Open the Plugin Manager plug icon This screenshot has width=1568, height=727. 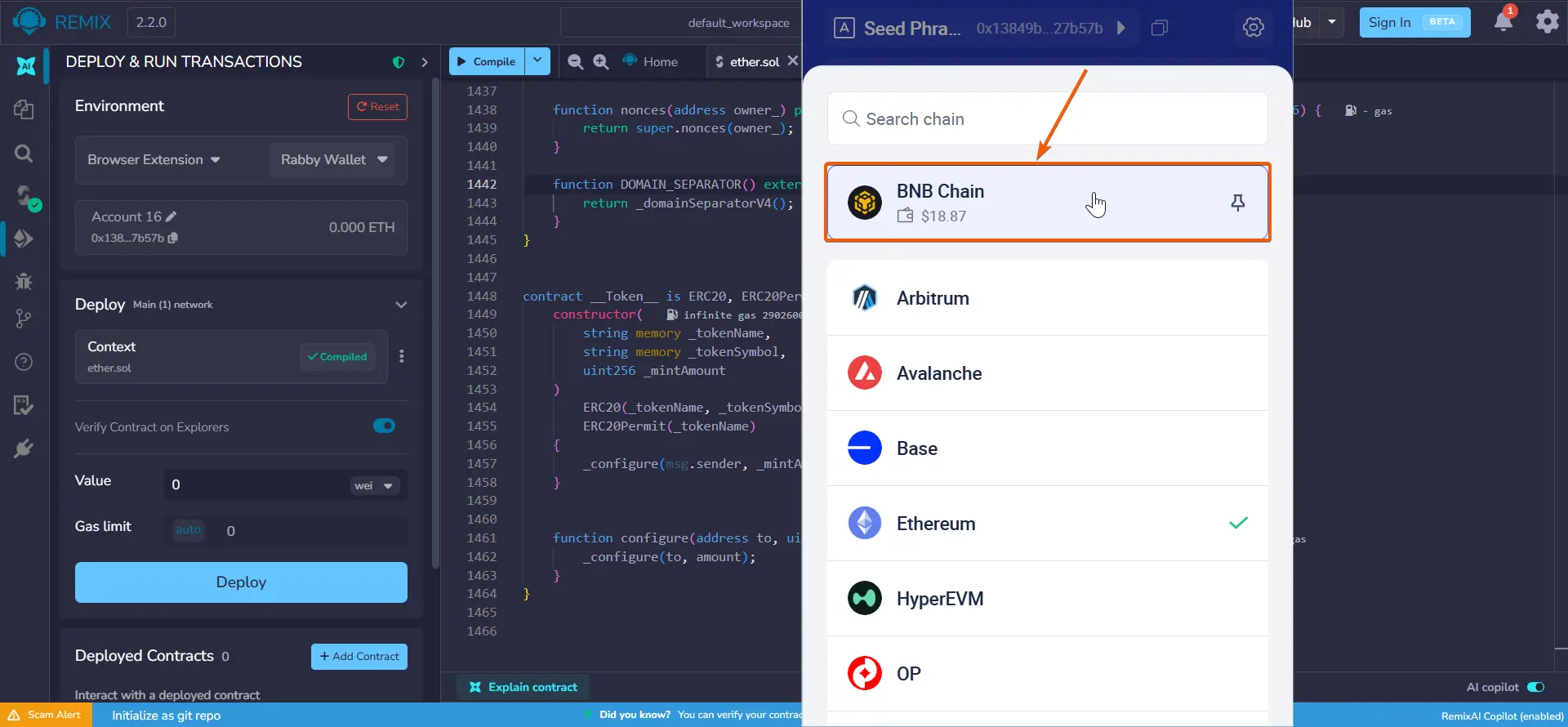(x=24, y=448)
